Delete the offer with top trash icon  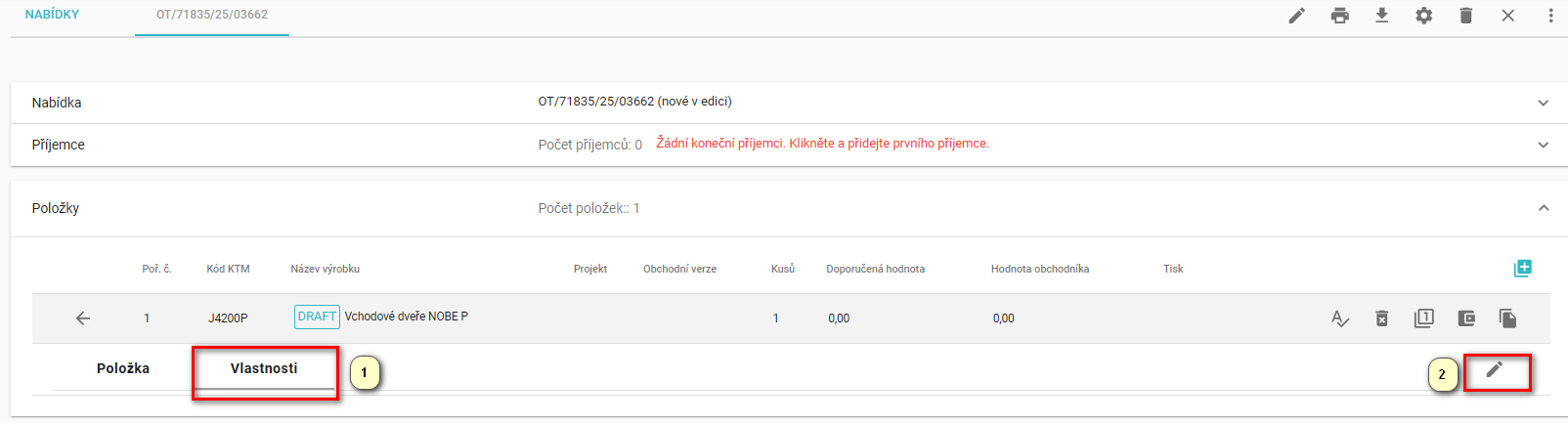1465,16
